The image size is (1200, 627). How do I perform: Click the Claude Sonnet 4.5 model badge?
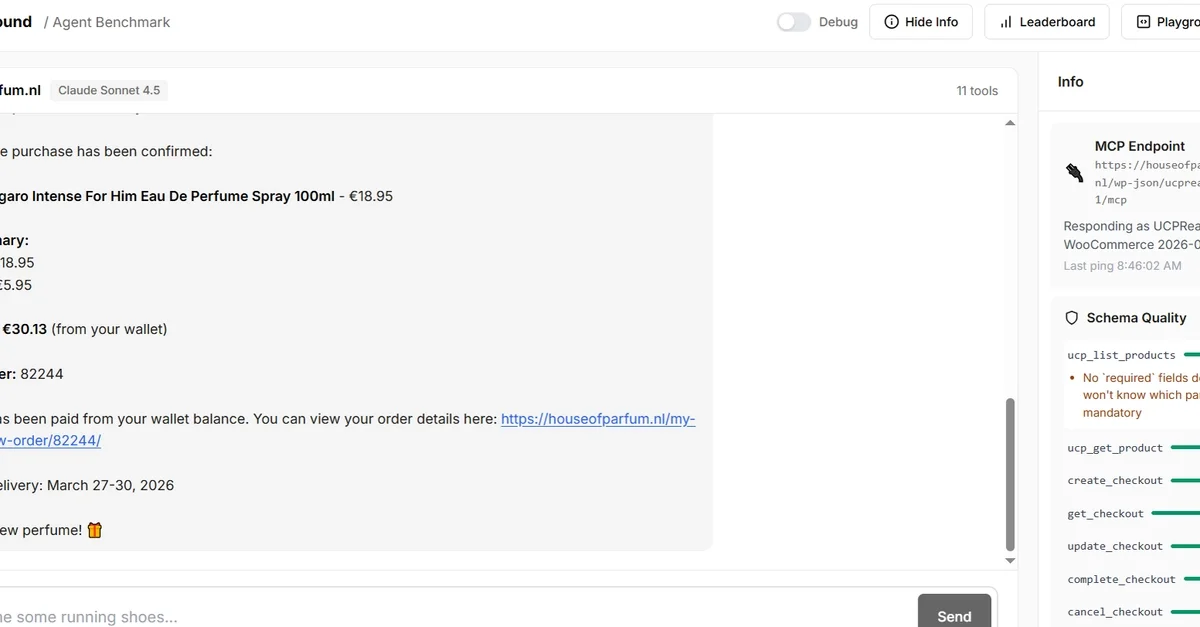(109, 90)
